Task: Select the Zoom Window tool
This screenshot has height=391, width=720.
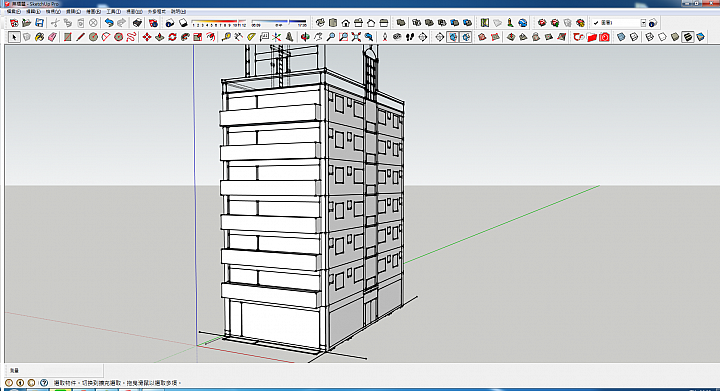Action: pyautogui.click(x=343, y=37)
